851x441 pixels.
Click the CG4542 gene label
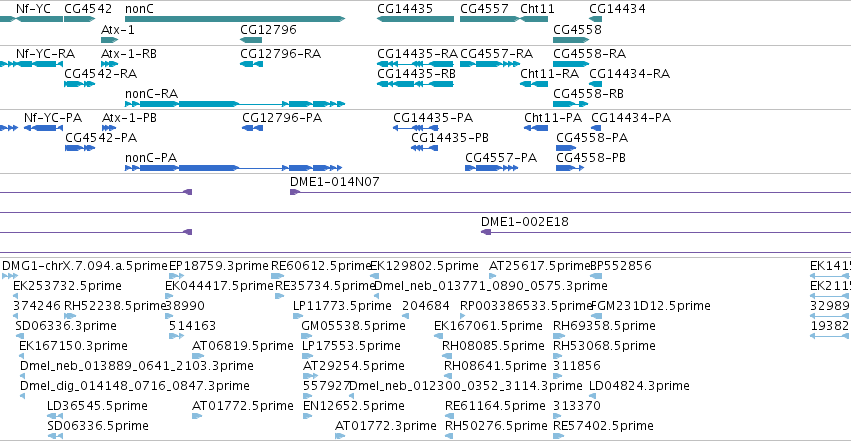point(88,9)
